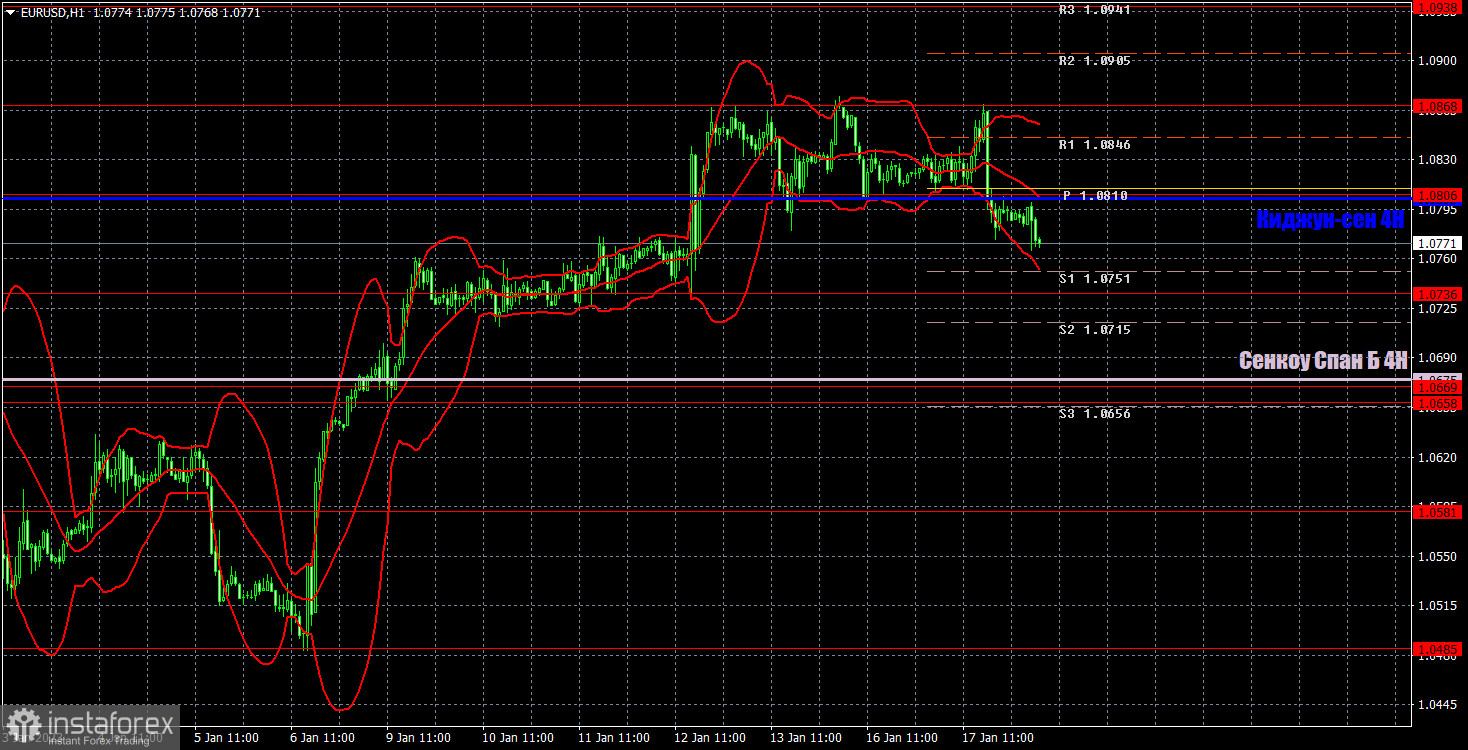Click the 1.0830 price axis value
The height and width of the screenshot is (750, 1468).
(1438, 160)
